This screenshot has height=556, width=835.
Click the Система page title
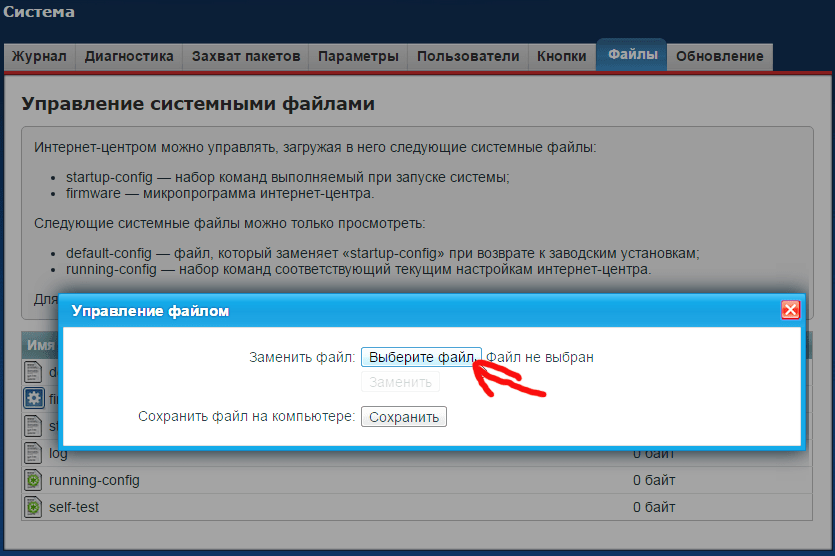click(x=38, y=12)
